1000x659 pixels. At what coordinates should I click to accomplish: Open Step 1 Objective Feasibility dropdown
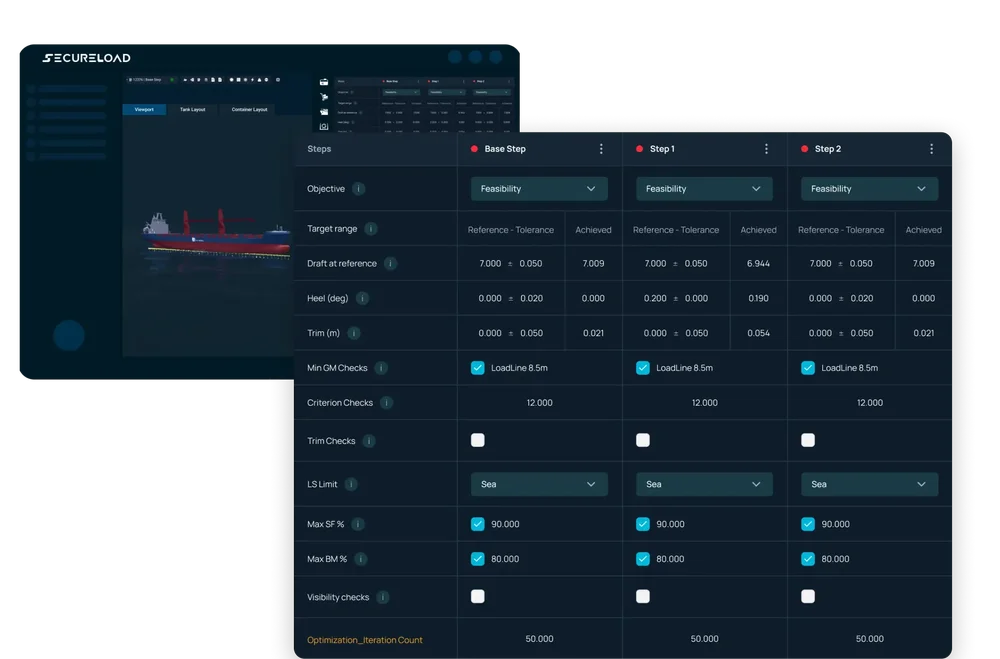coord(704,189)
